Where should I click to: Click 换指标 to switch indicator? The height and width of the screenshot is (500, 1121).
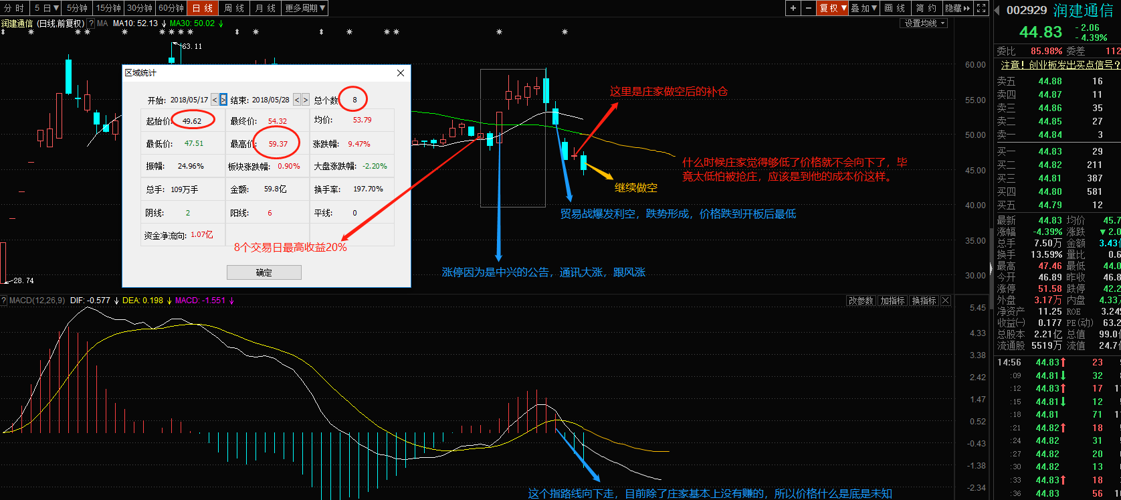click(x=923, y=300)
